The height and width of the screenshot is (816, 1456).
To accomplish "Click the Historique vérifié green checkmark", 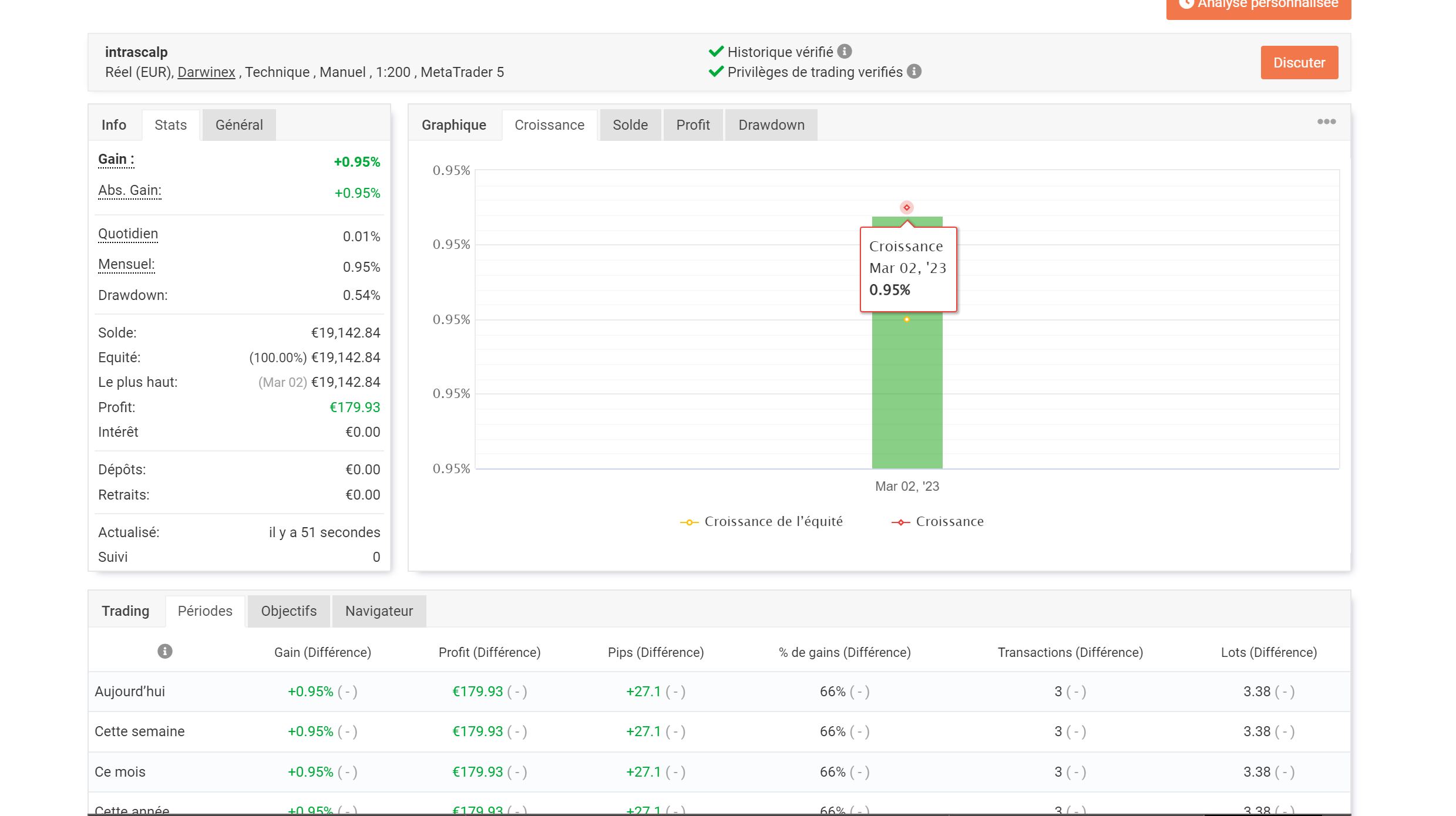I will click(x=716, y=52).
